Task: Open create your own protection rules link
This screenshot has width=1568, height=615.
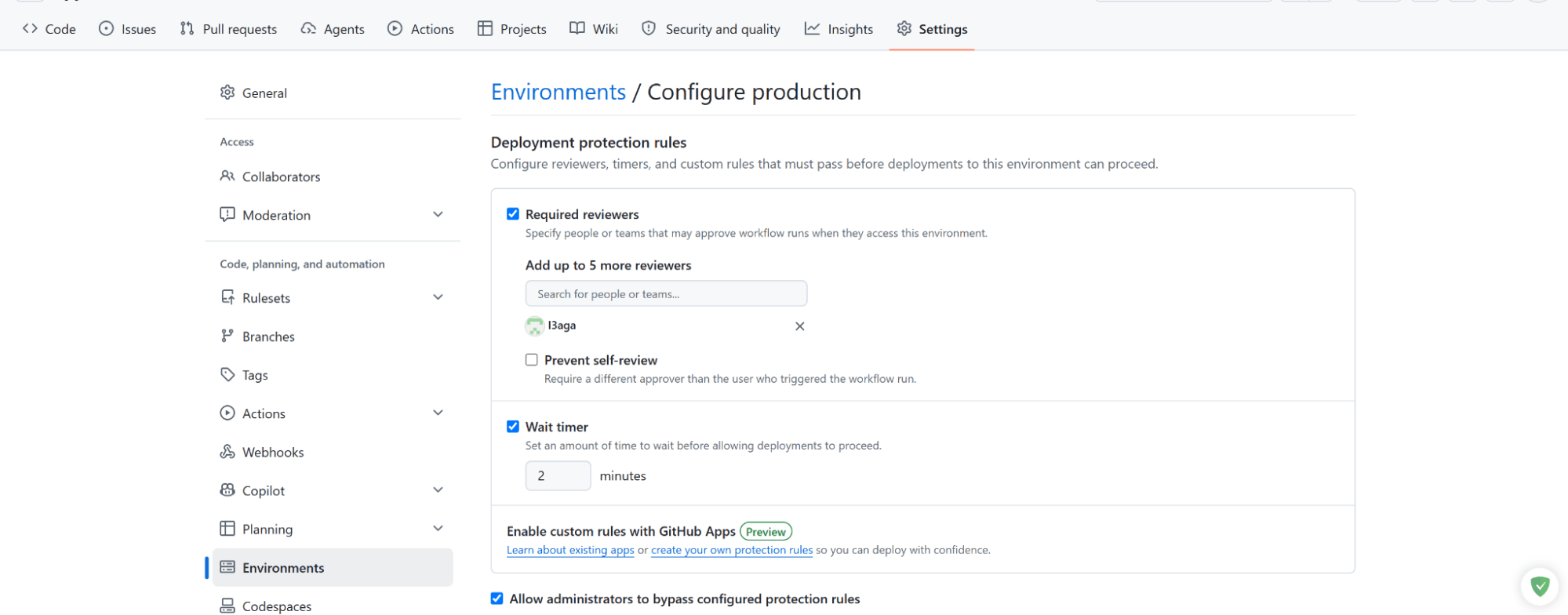Action: click(732, 551)
